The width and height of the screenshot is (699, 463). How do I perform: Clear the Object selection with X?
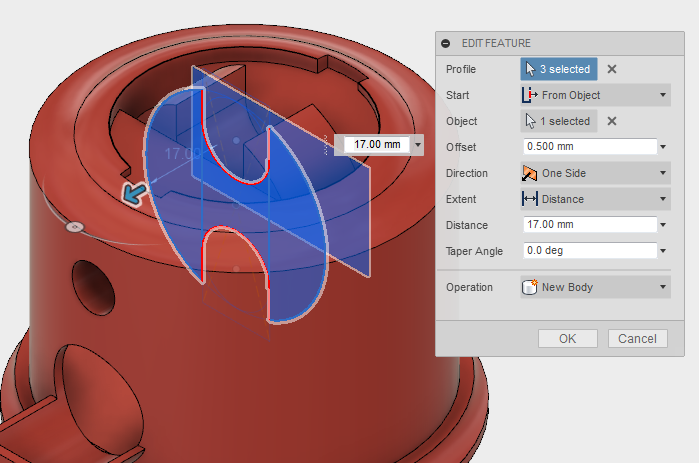click(x=612, y=121)
